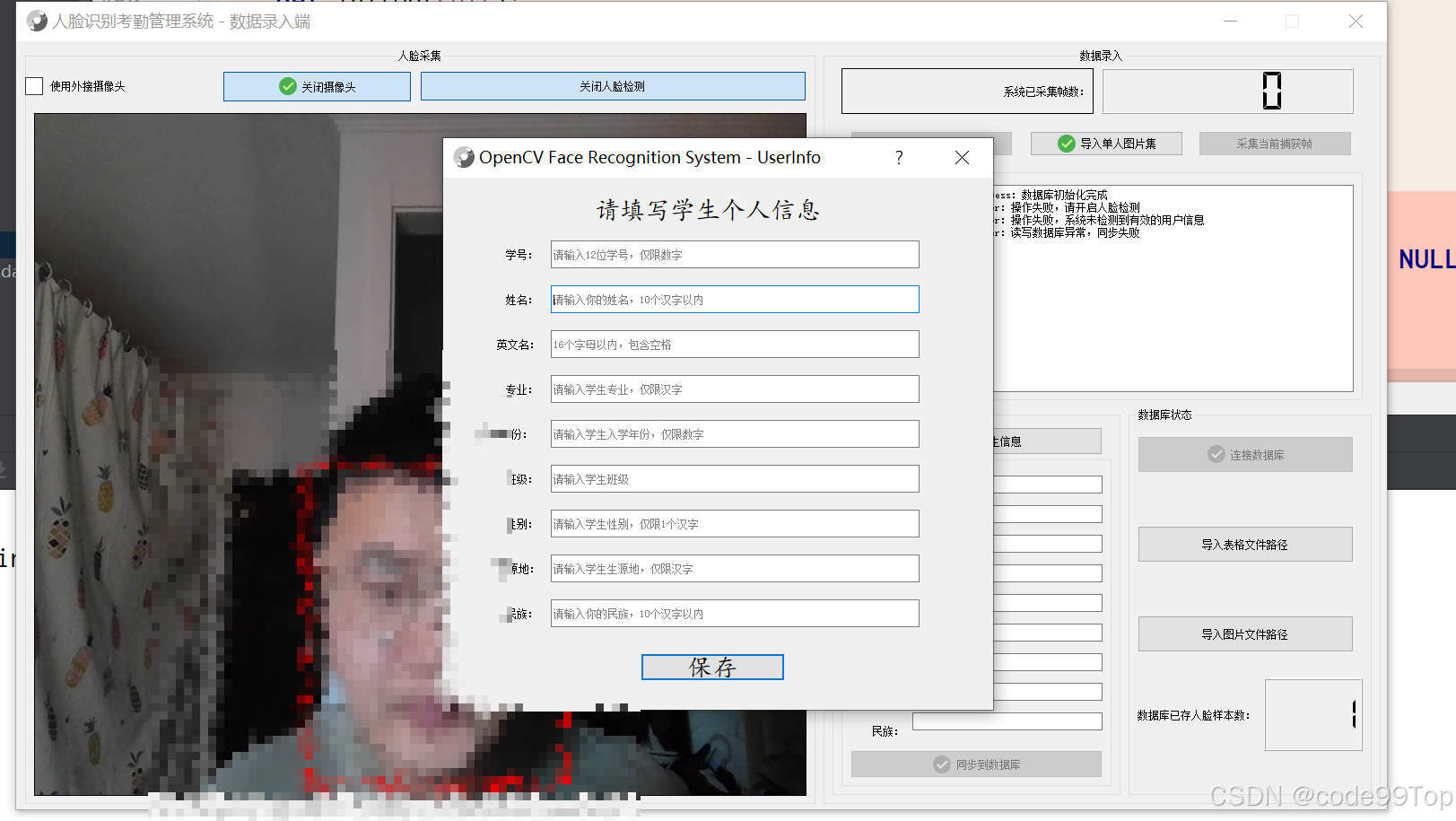
Task: Click the 姓名 input field in the dialog
Action: point(734,299)
